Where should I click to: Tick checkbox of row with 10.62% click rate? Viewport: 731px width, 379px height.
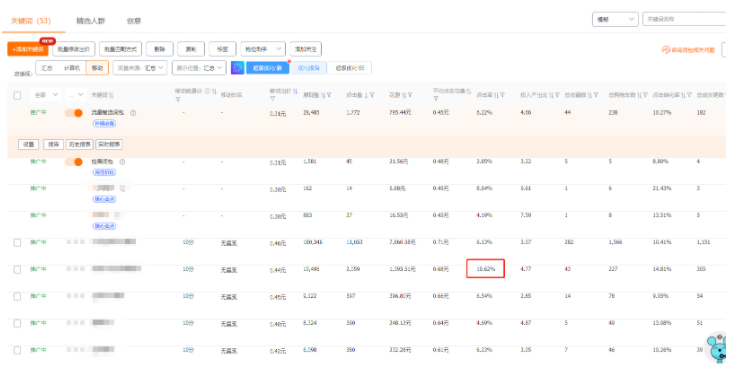tap(17, 269)
